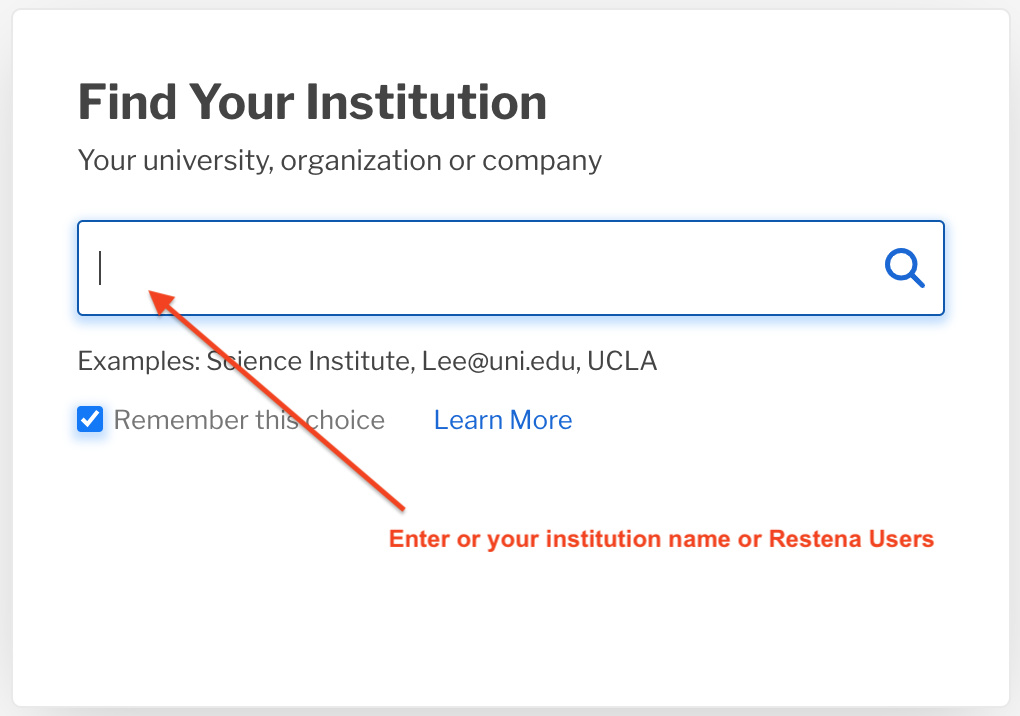The height and width of the screenshot is (716, 1020).
Task: Click the blue magnifying glass search icon
Action: click(904, 268)
